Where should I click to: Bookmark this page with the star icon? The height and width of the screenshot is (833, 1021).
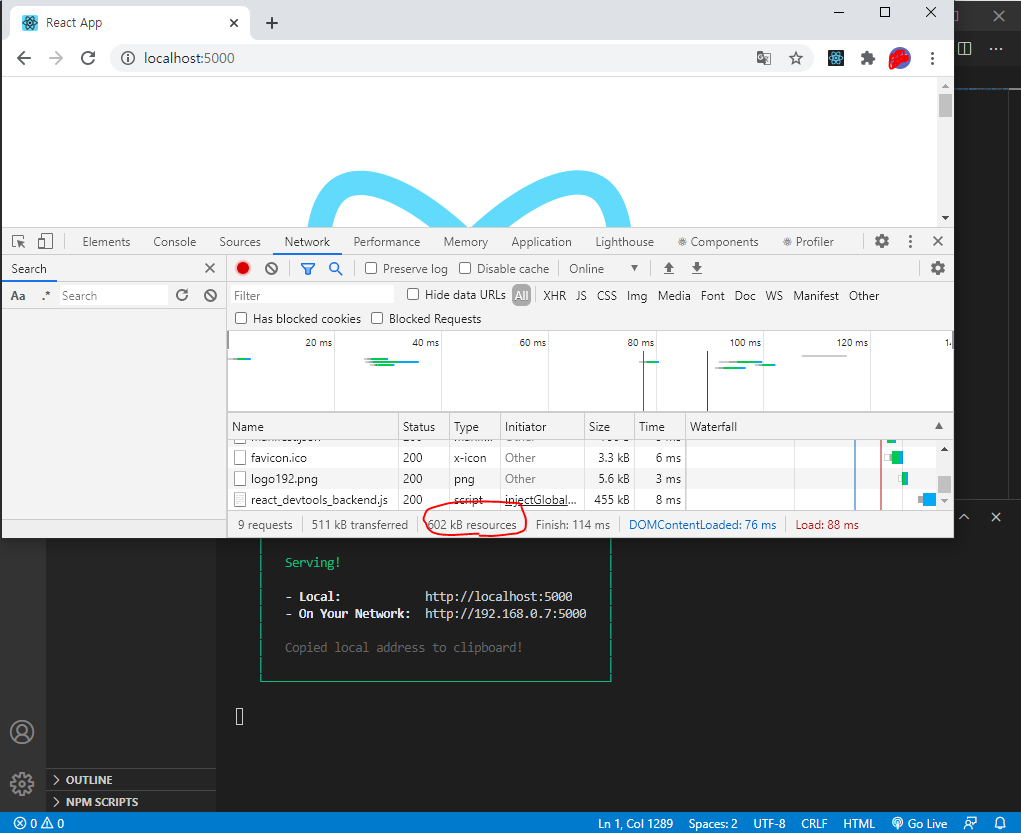[x=796, y=59]
